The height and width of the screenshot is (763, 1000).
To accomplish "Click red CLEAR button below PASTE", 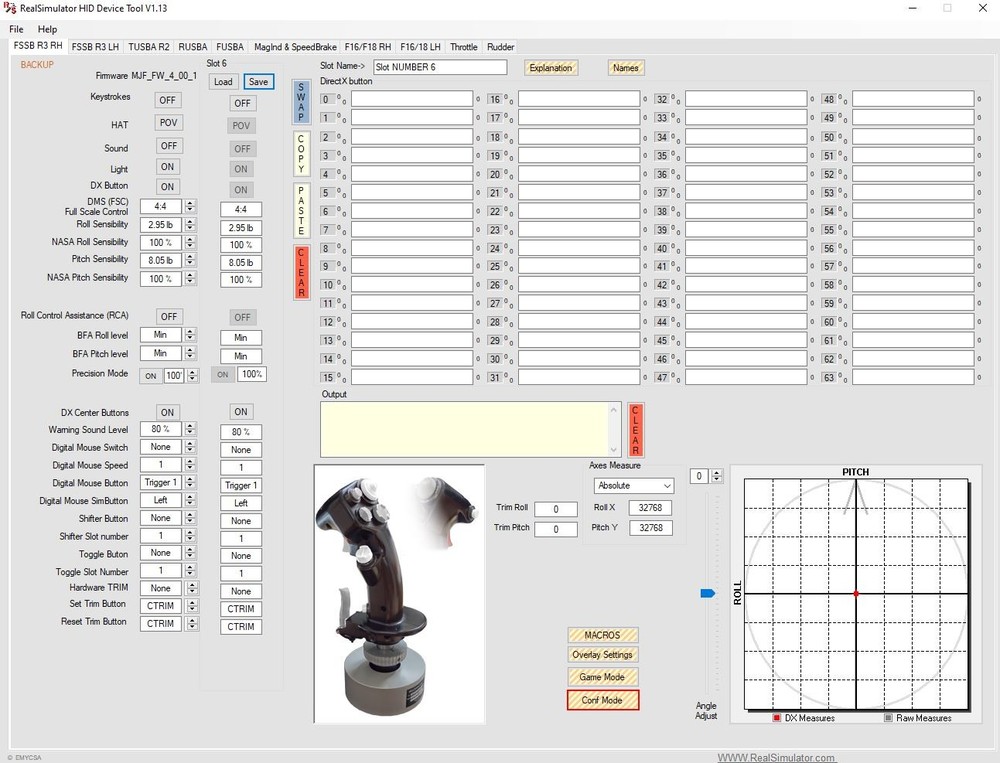I will tap(301, 272).
